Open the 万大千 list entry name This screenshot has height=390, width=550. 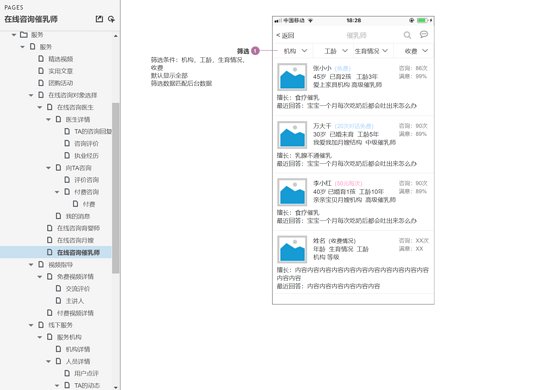[x=322, y=126]
